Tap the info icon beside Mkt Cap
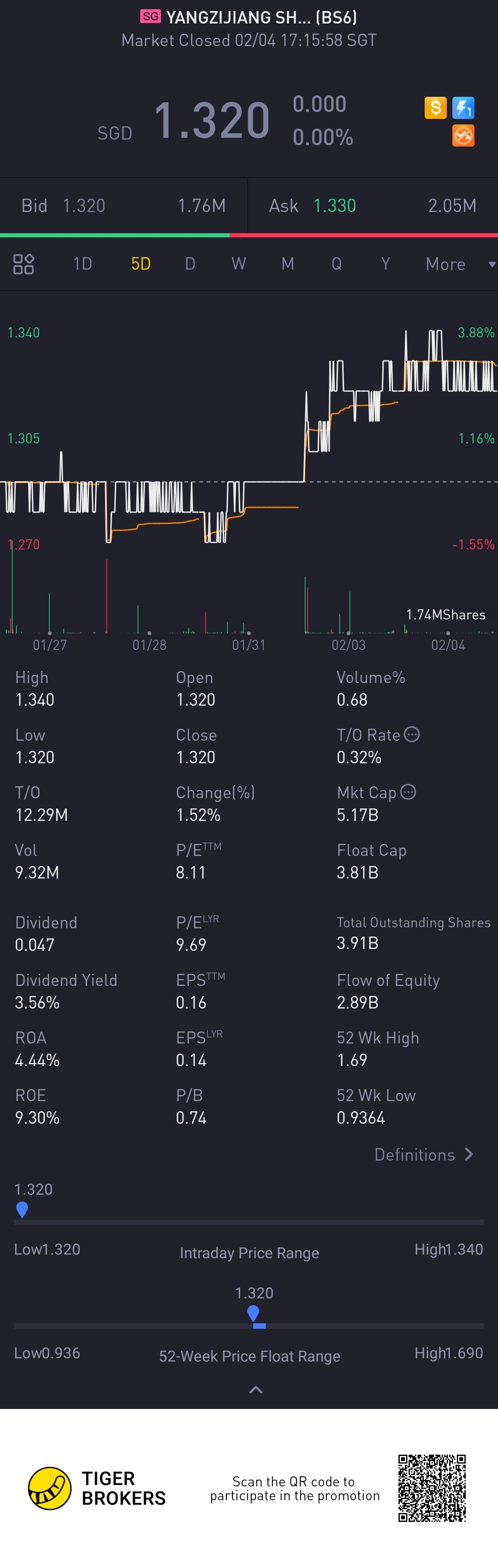Image resolution: width=498 pixels, height=1568 pixels. point(409,792)
